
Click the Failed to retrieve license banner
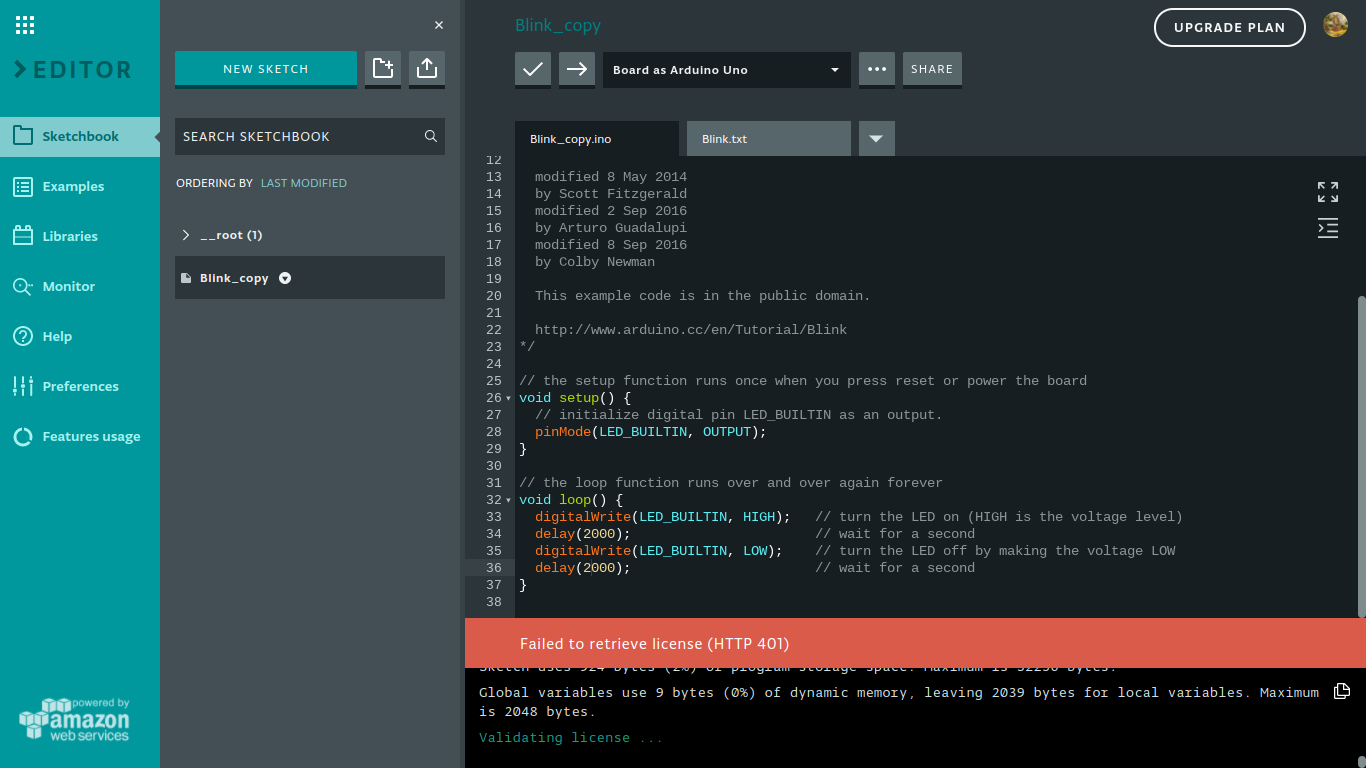(915, 643)
